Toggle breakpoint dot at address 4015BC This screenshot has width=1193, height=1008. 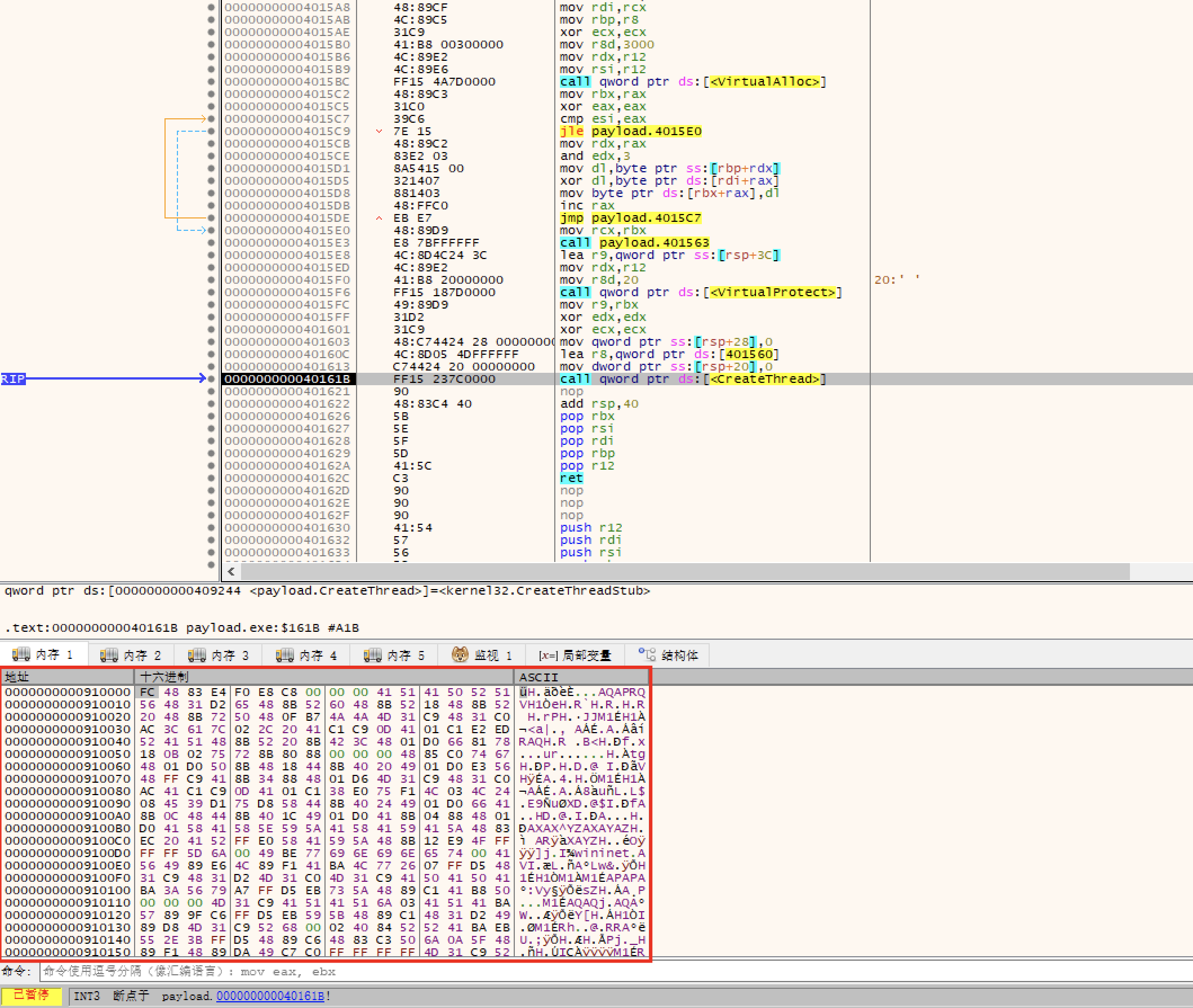point(211,82)
